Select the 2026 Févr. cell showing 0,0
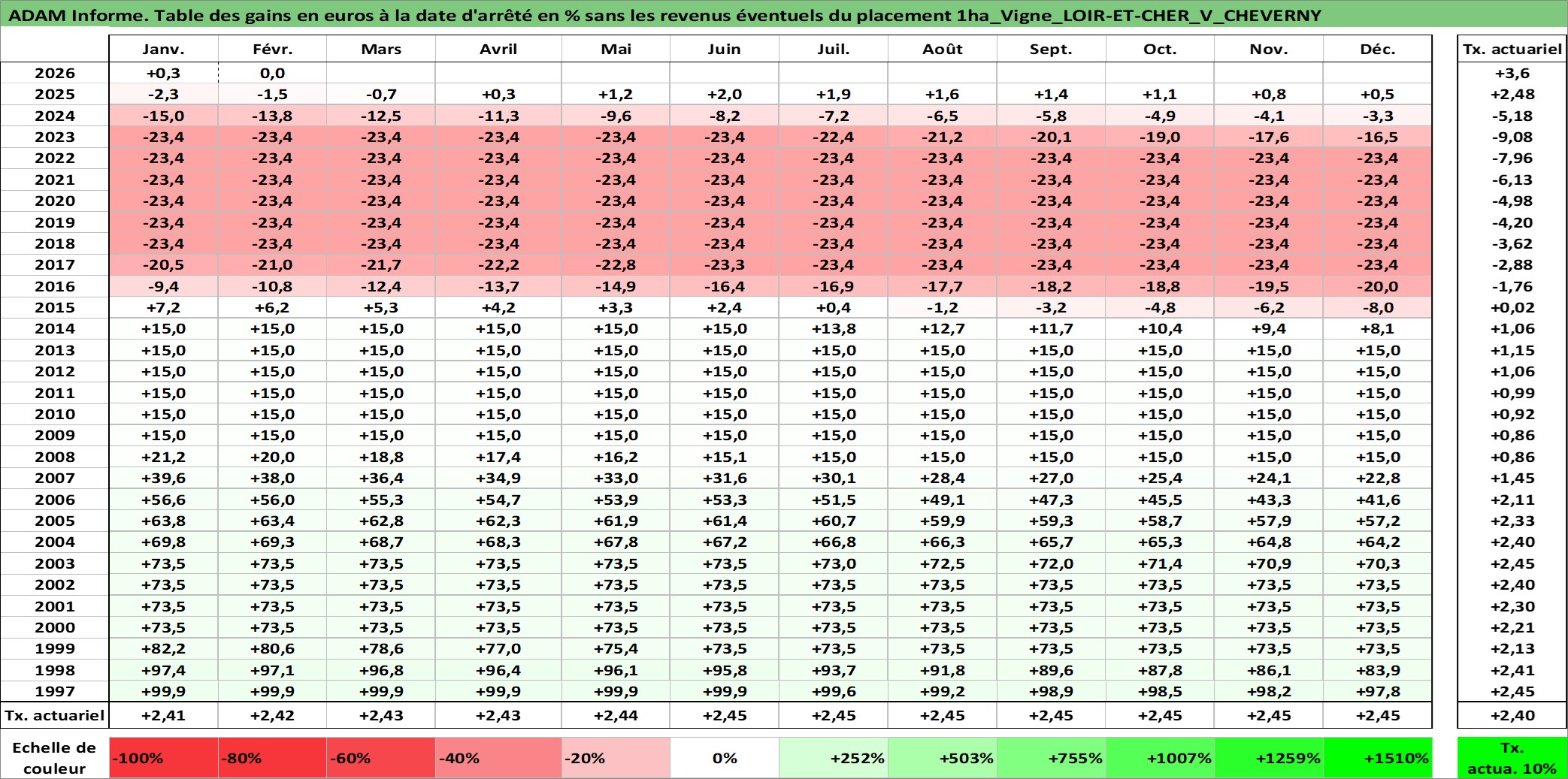1568x779 pixels. (272, 73)
